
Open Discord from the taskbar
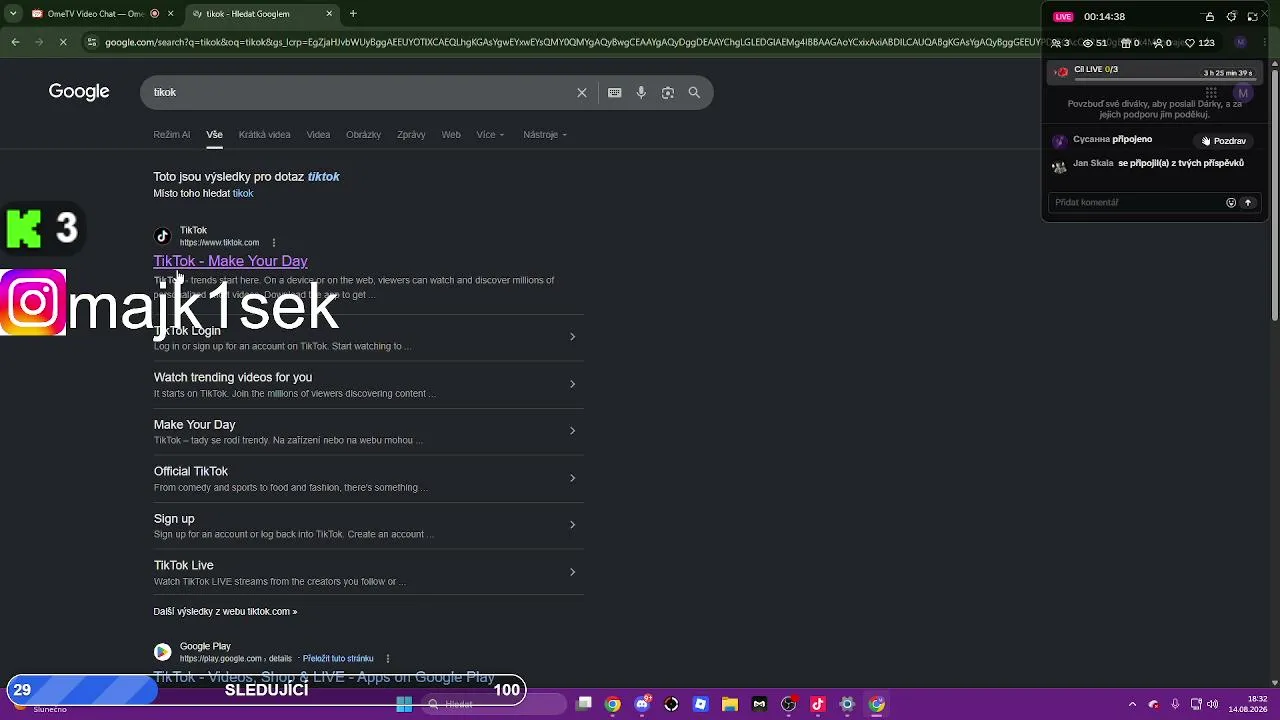pos(642,705)
